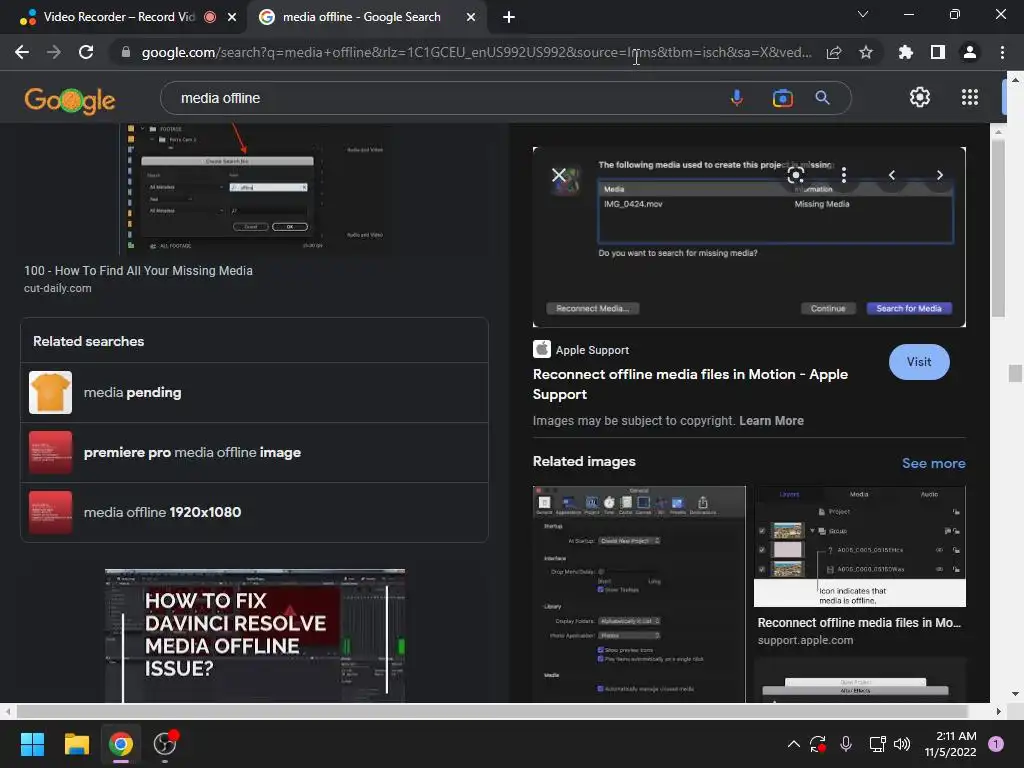
Task: Show hidden system tray icons
Action: [793, 744]
